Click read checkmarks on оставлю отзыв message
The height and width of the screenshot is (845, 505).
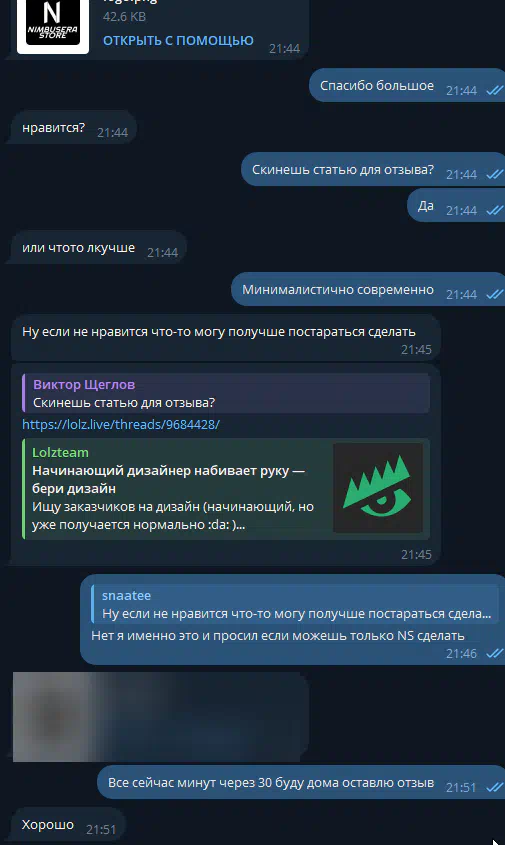[494, 787]
